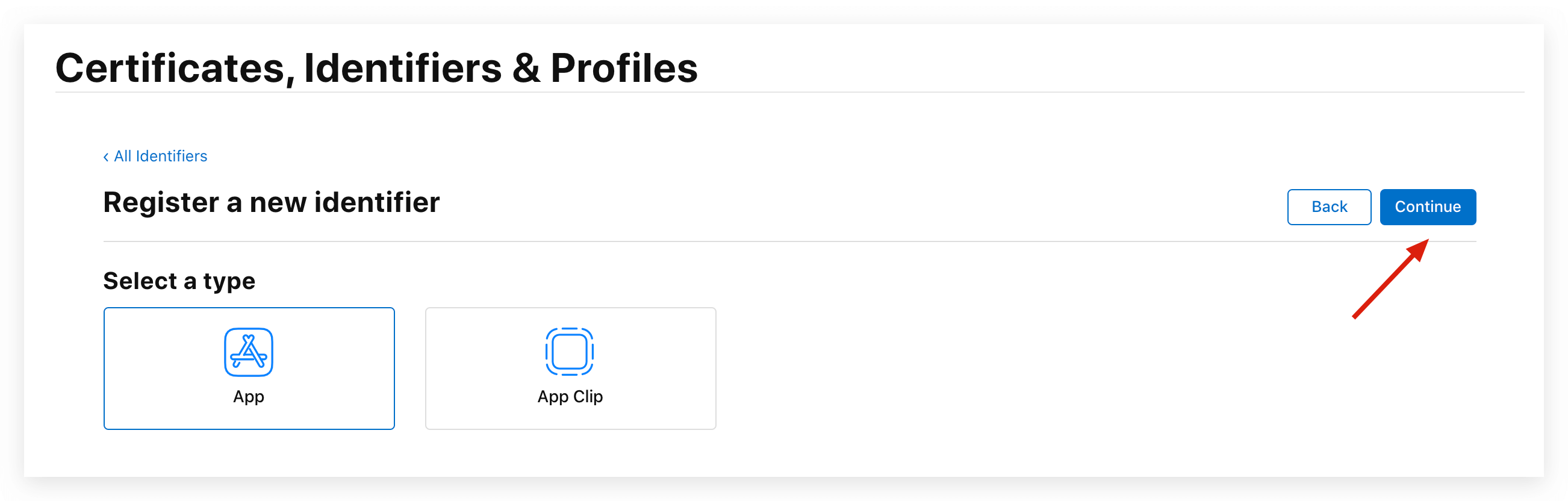The height and width of the screenshot is (501, 1568).
Task: Click the back chevron beside All Identifiers
Action: (x=106, y=157)
